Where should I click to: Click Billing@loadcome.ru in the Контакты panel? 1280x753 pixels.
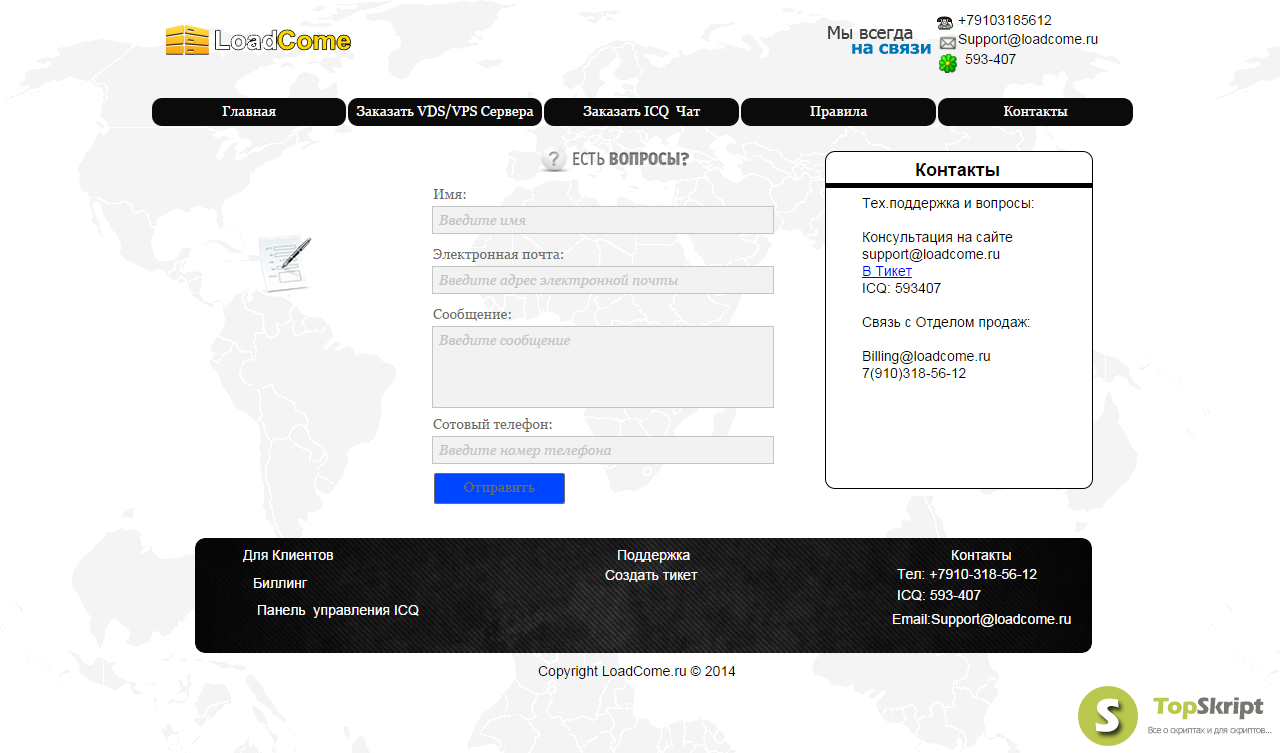926,356
